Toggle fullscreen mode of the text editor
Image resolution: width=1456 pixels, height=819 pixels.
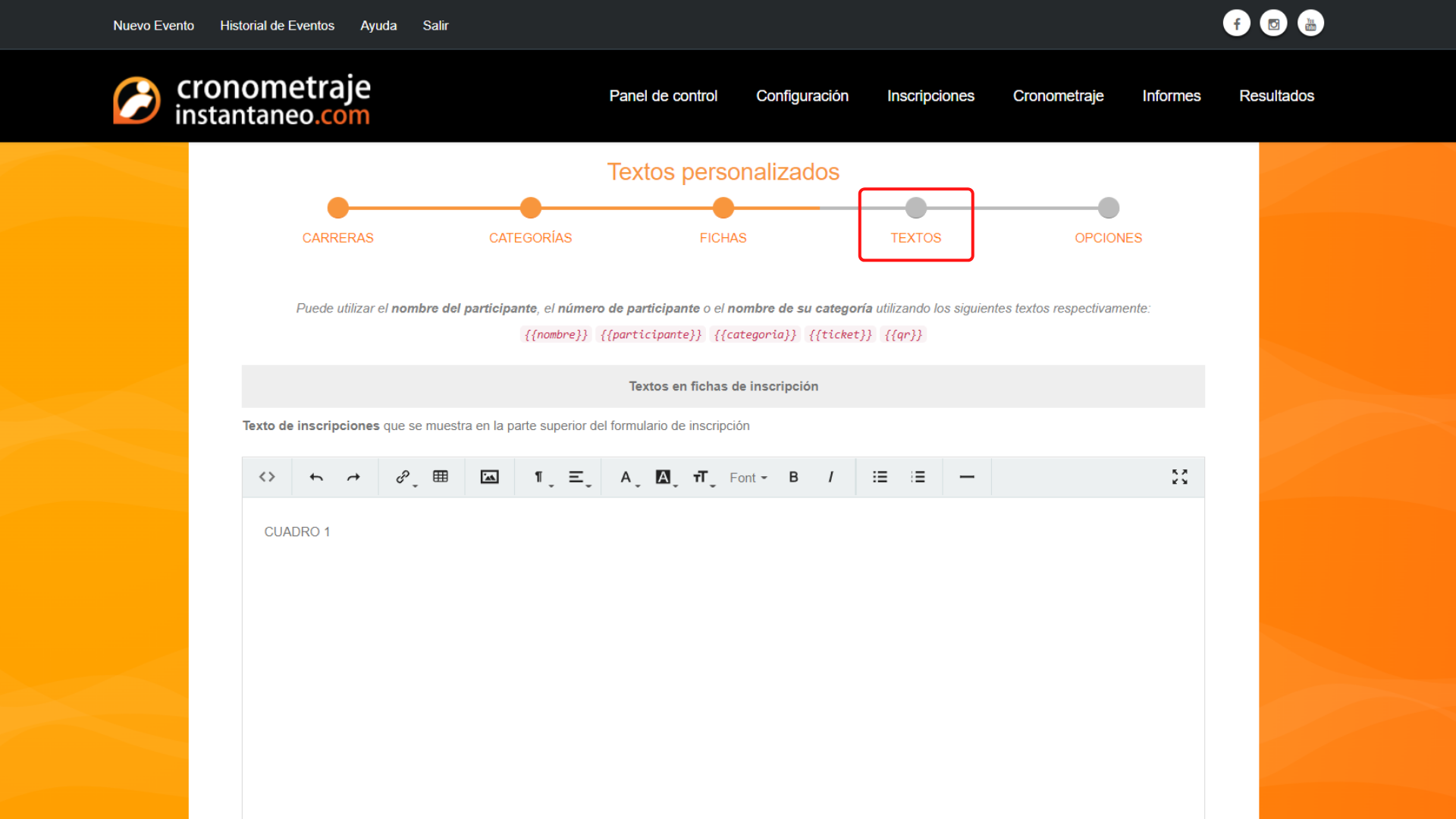tap(1180, 477)
